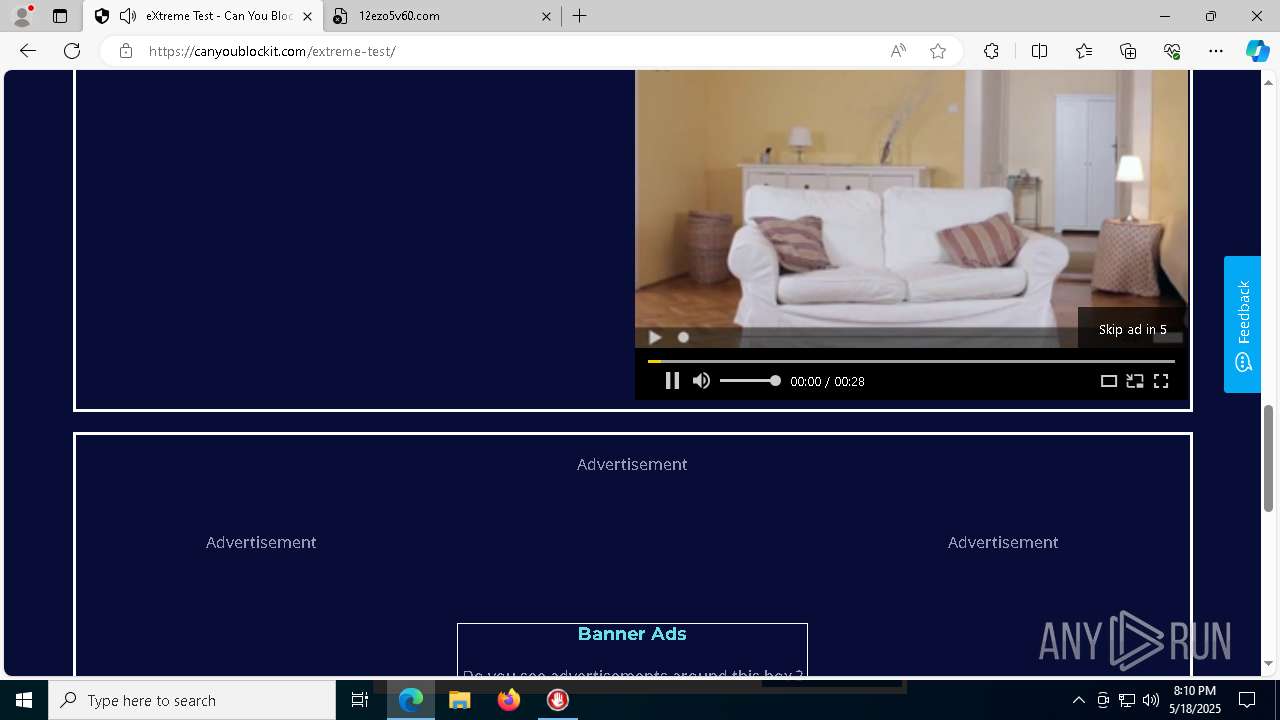This screenshot has height=720, width=1280.
Task: Show hidden system tray icons
Action: pos(1078,700)
